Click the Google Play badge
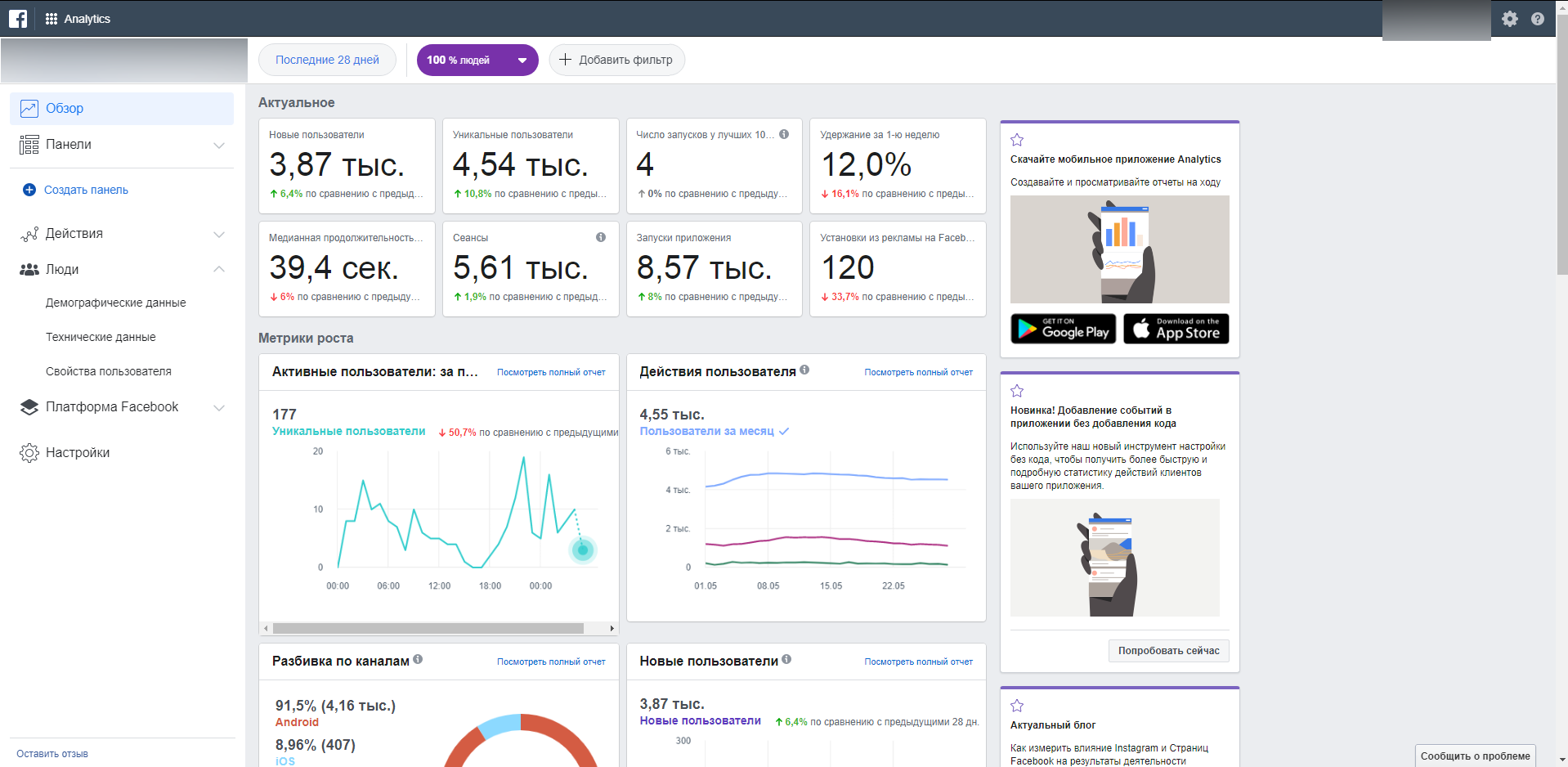Screen dimensions: 1568x767 point(1063,329)
